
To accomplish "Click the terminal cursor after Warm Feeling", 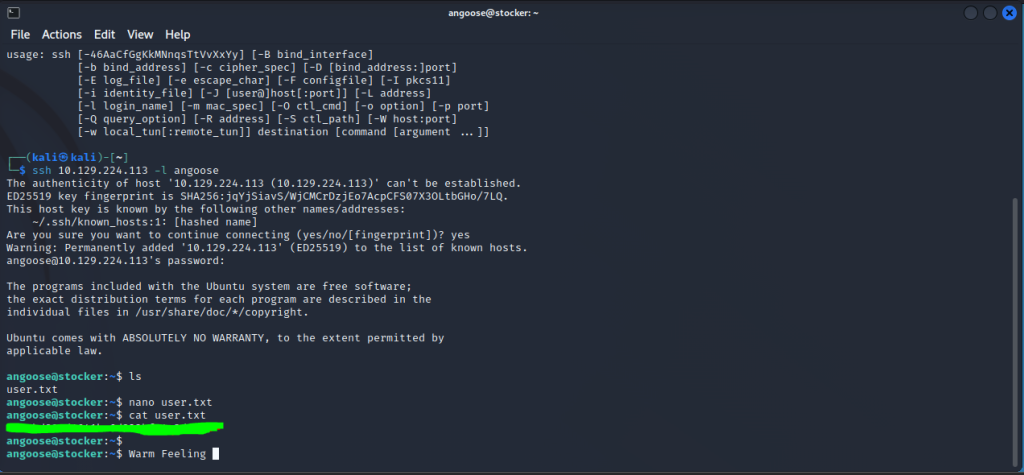I will click(216, 453).
